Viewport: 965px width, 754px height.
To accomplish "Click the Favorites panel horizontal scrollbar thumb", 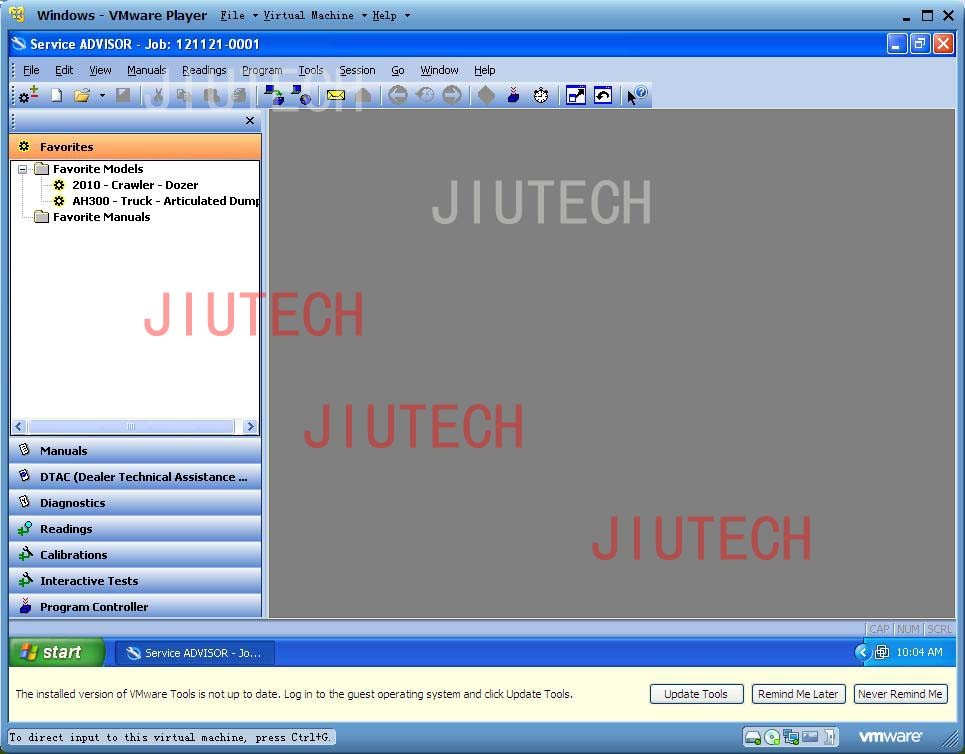I will click(x=130, y=426).
